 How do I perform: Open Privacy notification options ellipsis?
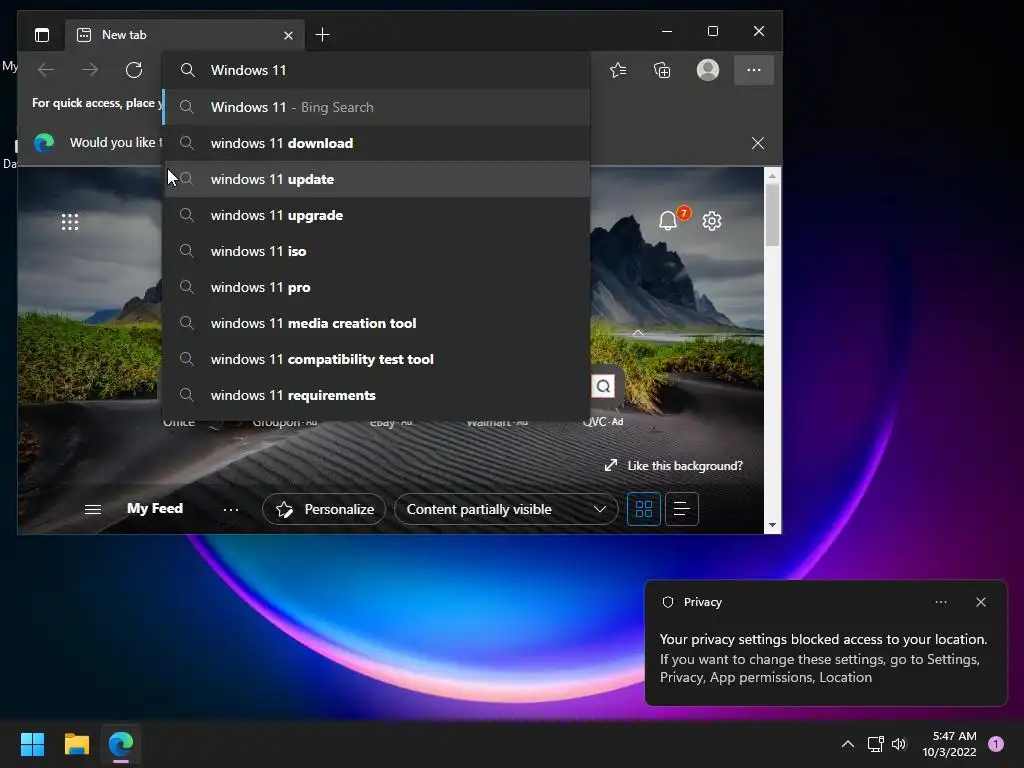[x=941, y=602]
